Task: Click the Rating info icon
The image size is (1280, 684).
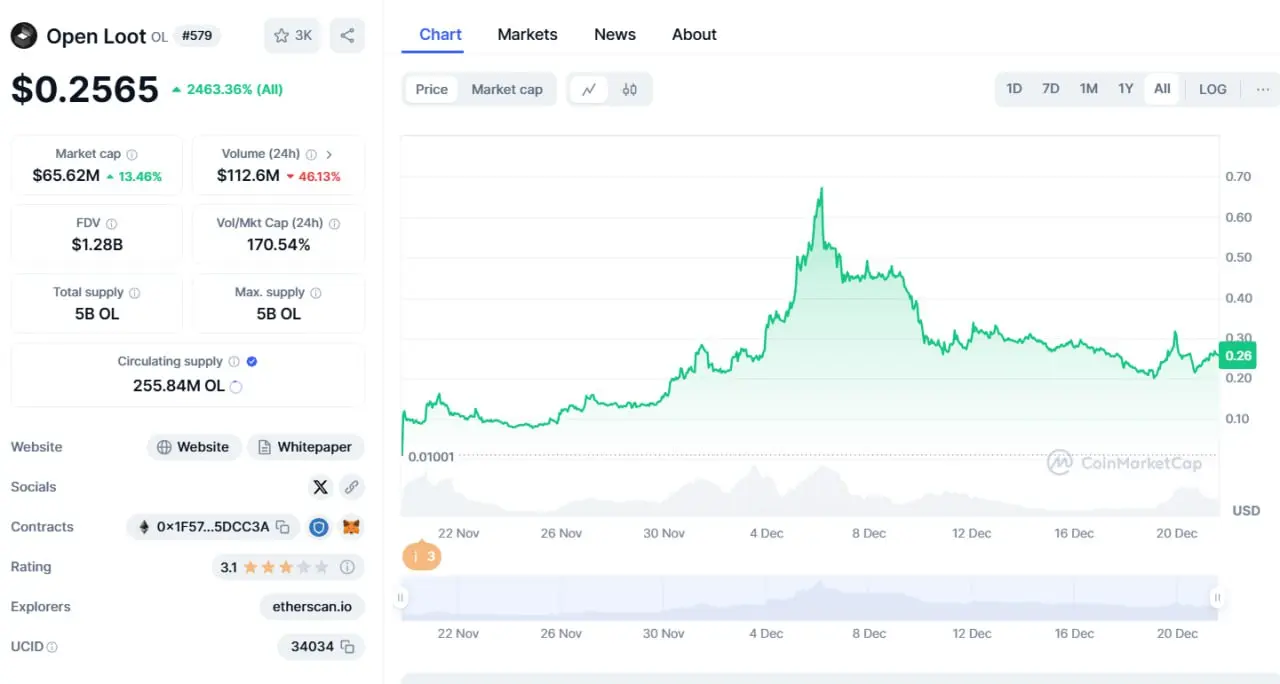Action: pos(347,567)
